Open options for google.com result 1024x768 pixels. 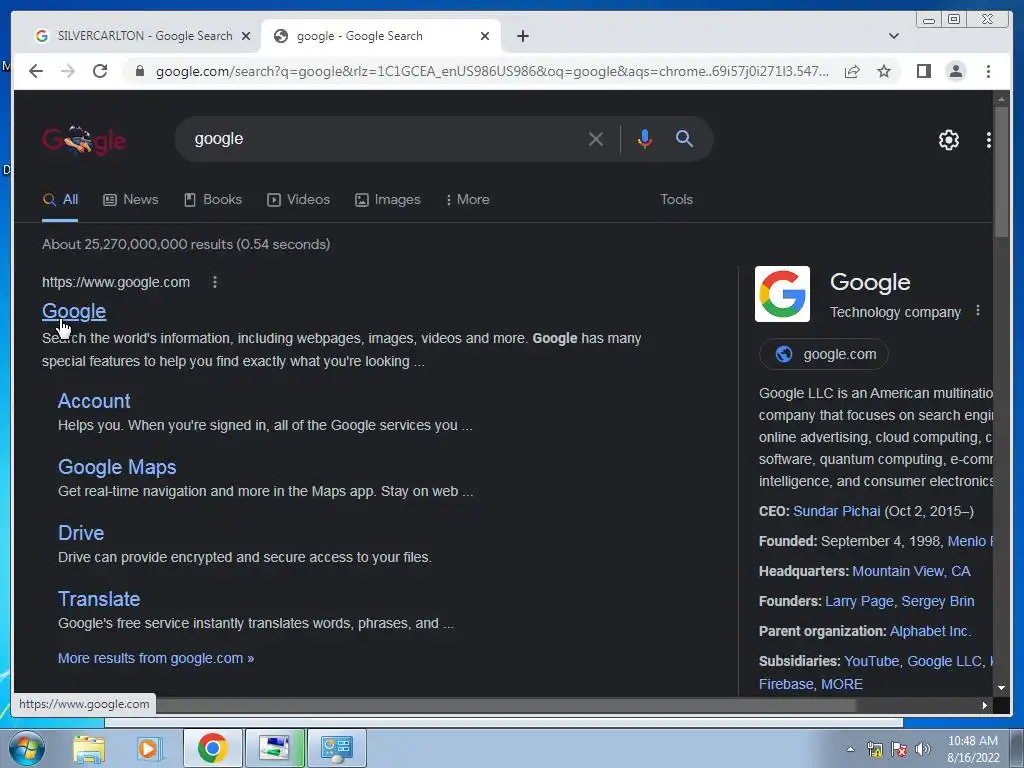pos(215,282)
